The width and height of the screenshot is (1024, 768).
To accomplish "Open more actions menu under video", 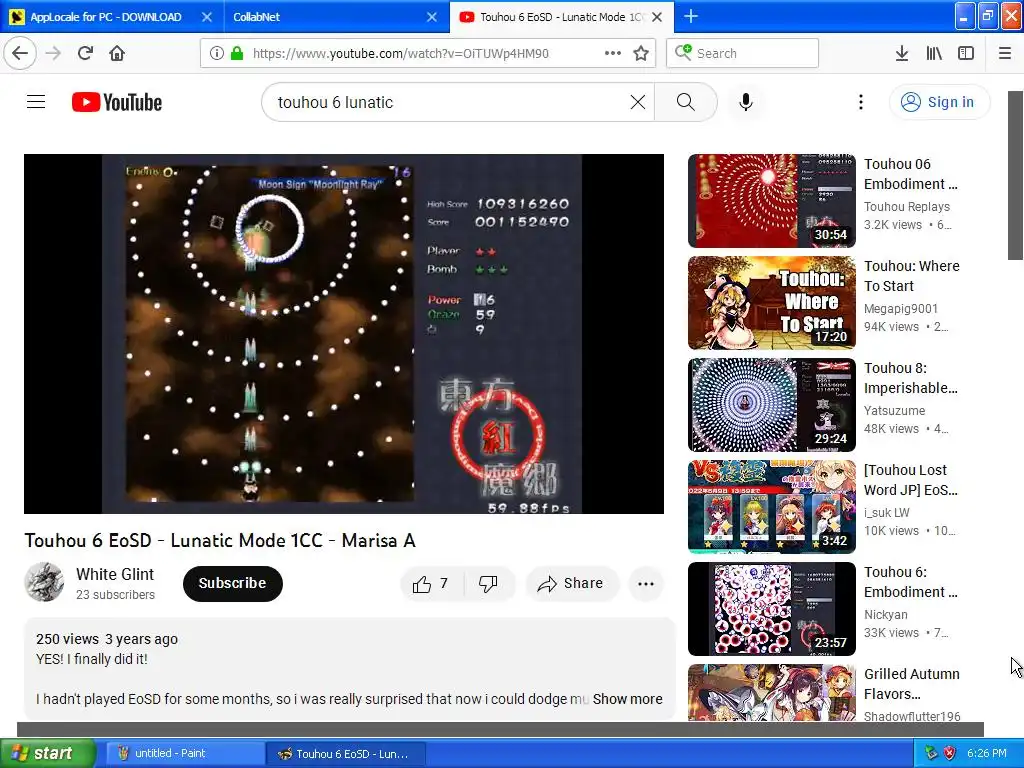I will 646,584.
